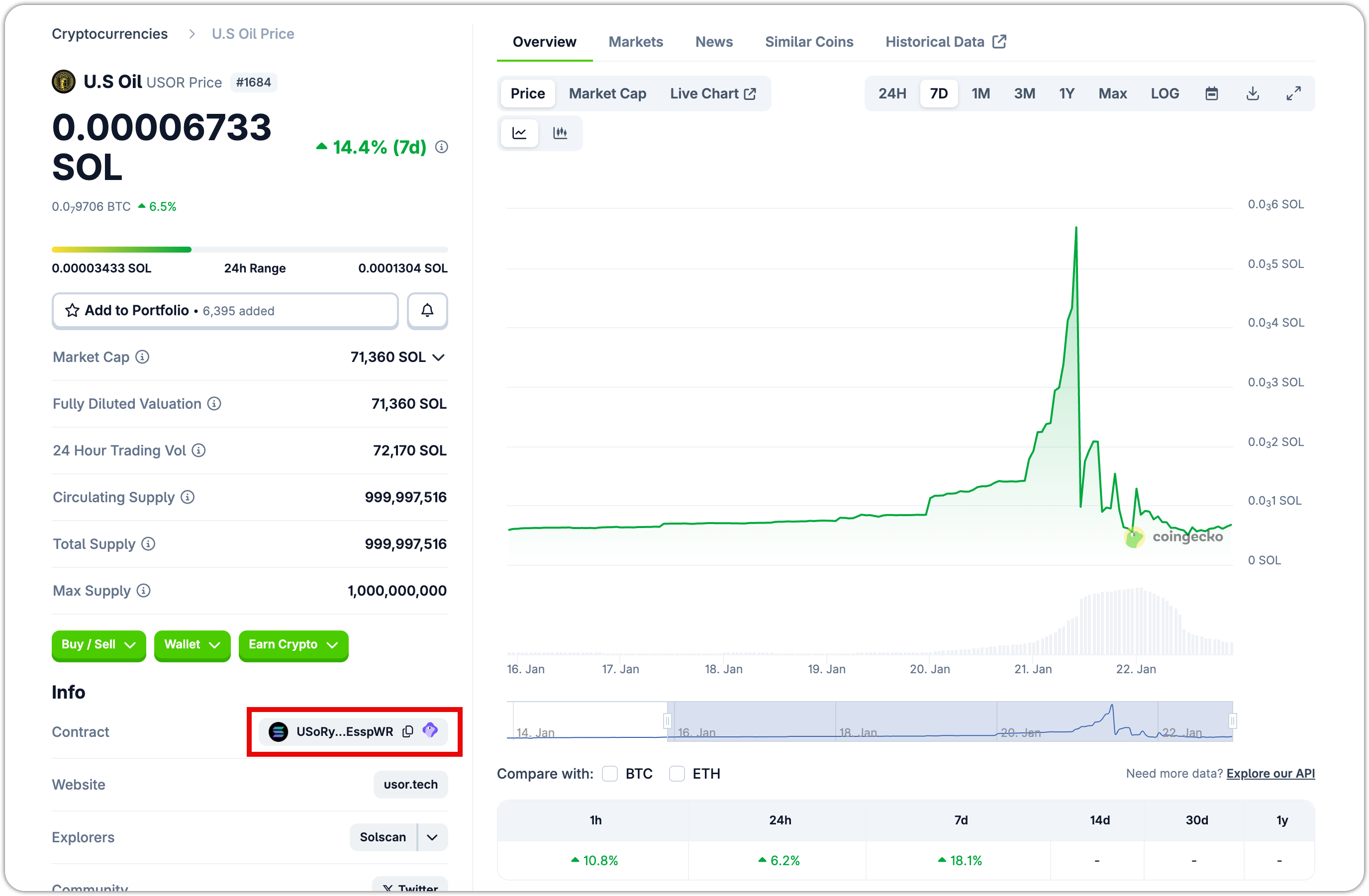Image resolution: width=1369 pixels, height=896 pixels.
Task: Click the Explore our API link
Action: pos(1270,773)
